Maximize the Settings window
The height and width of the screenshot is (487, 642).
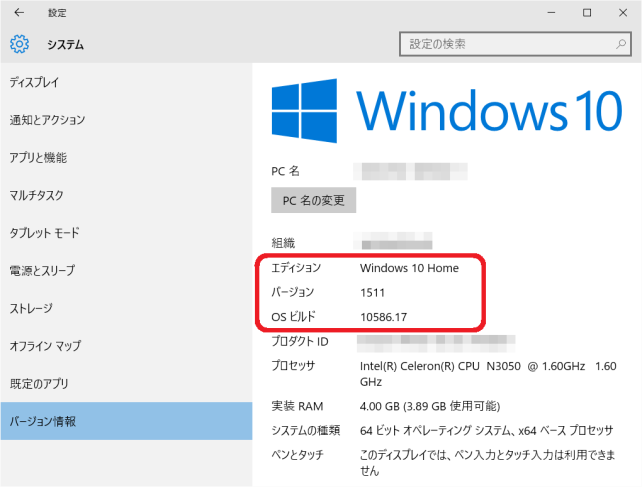[x=587, y=13]
